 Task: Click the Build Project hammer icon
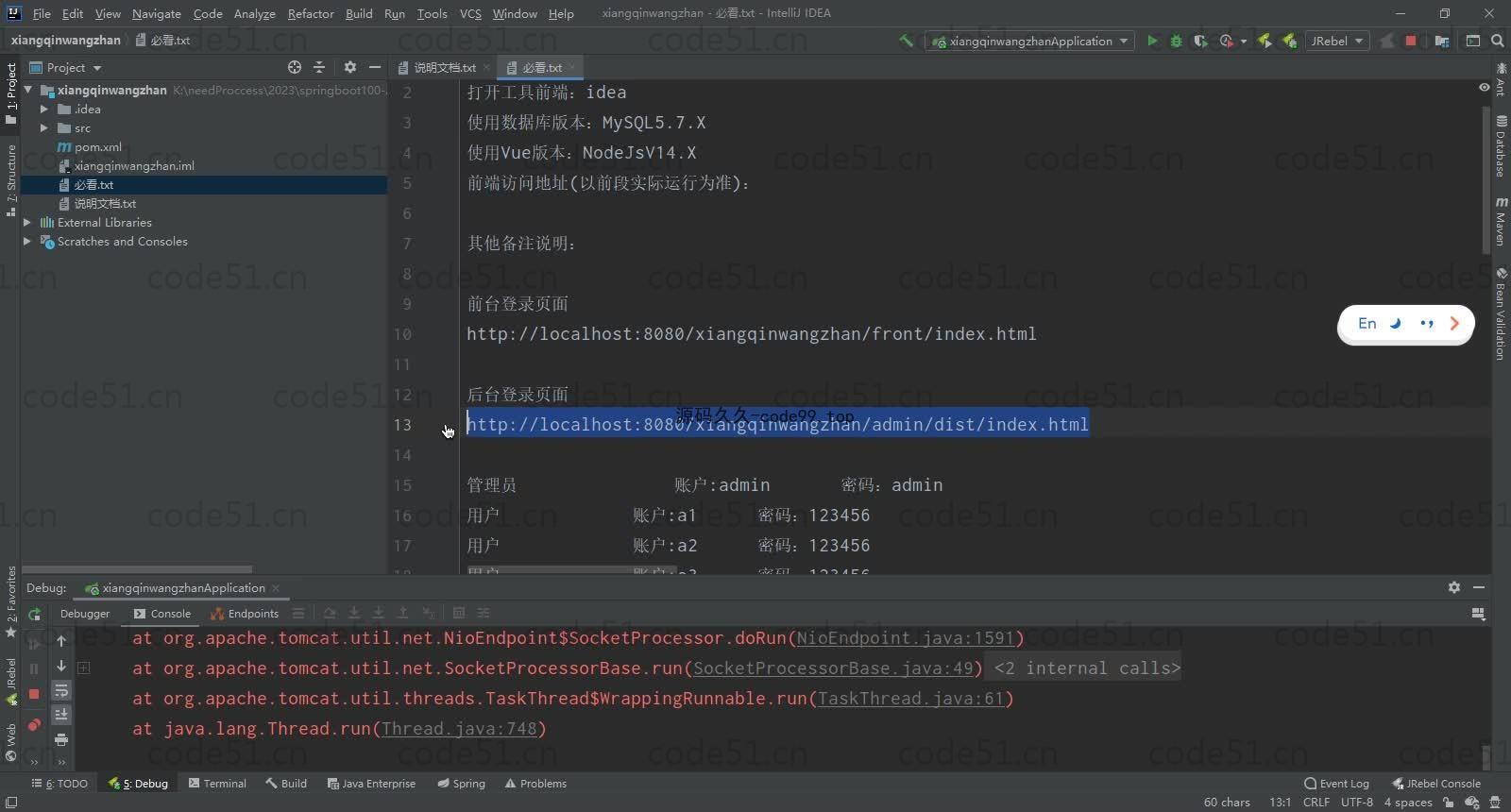[x=906, y=41]
